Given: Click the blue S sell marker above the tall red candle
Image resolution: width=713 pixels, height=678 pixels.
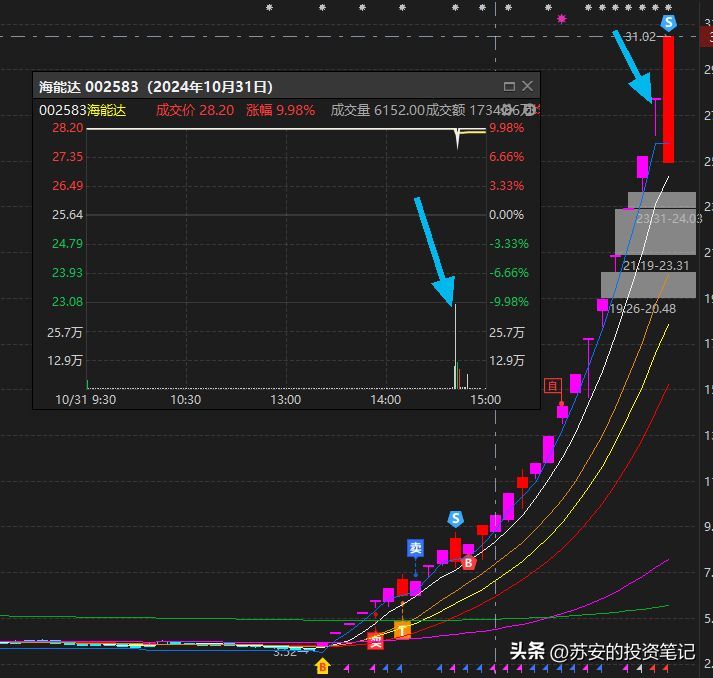Looking at the screenshot, I should (668, 21).
